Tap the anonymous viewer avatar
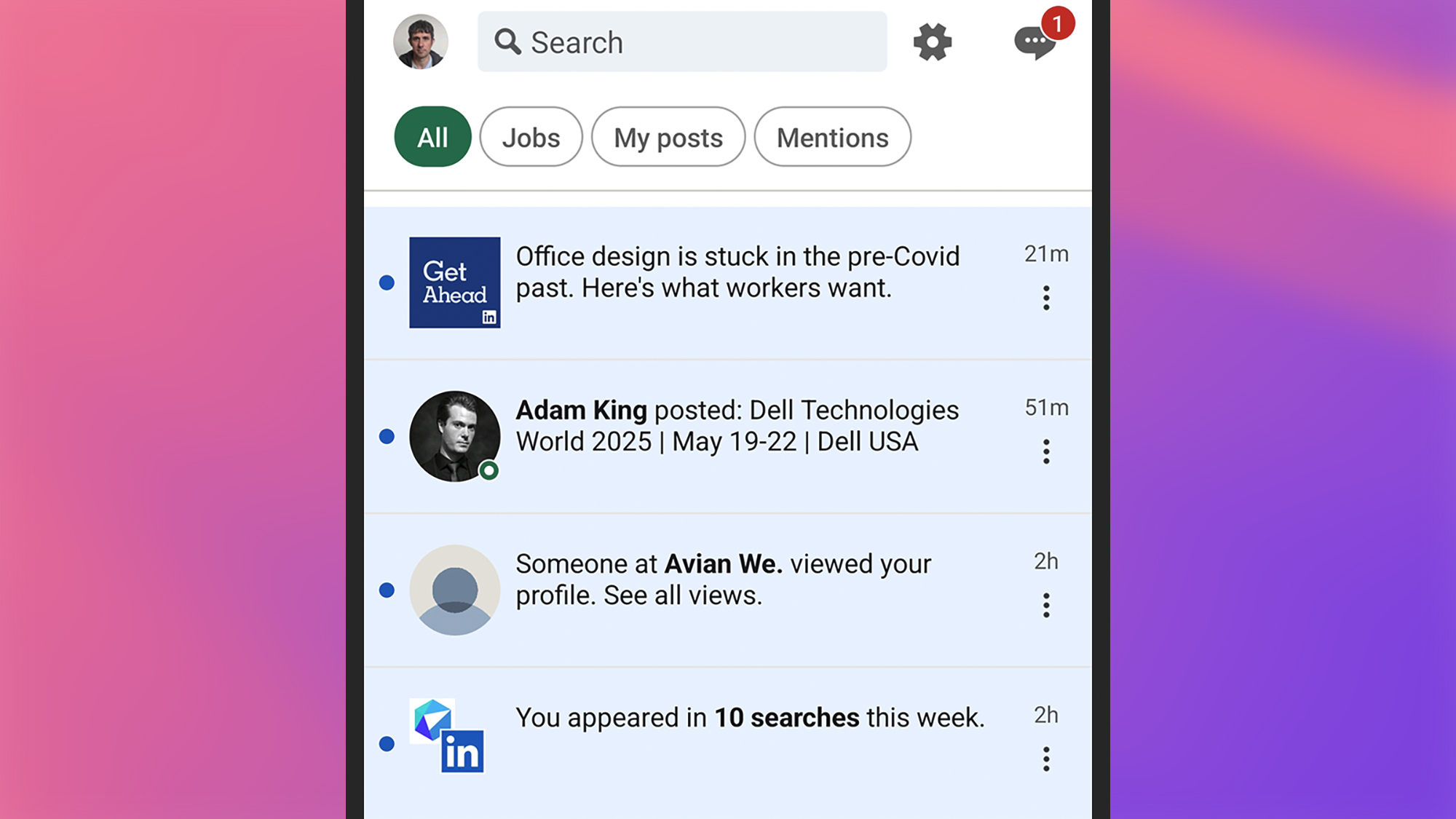Screen dimensions: 1456x819 (454, 590)
